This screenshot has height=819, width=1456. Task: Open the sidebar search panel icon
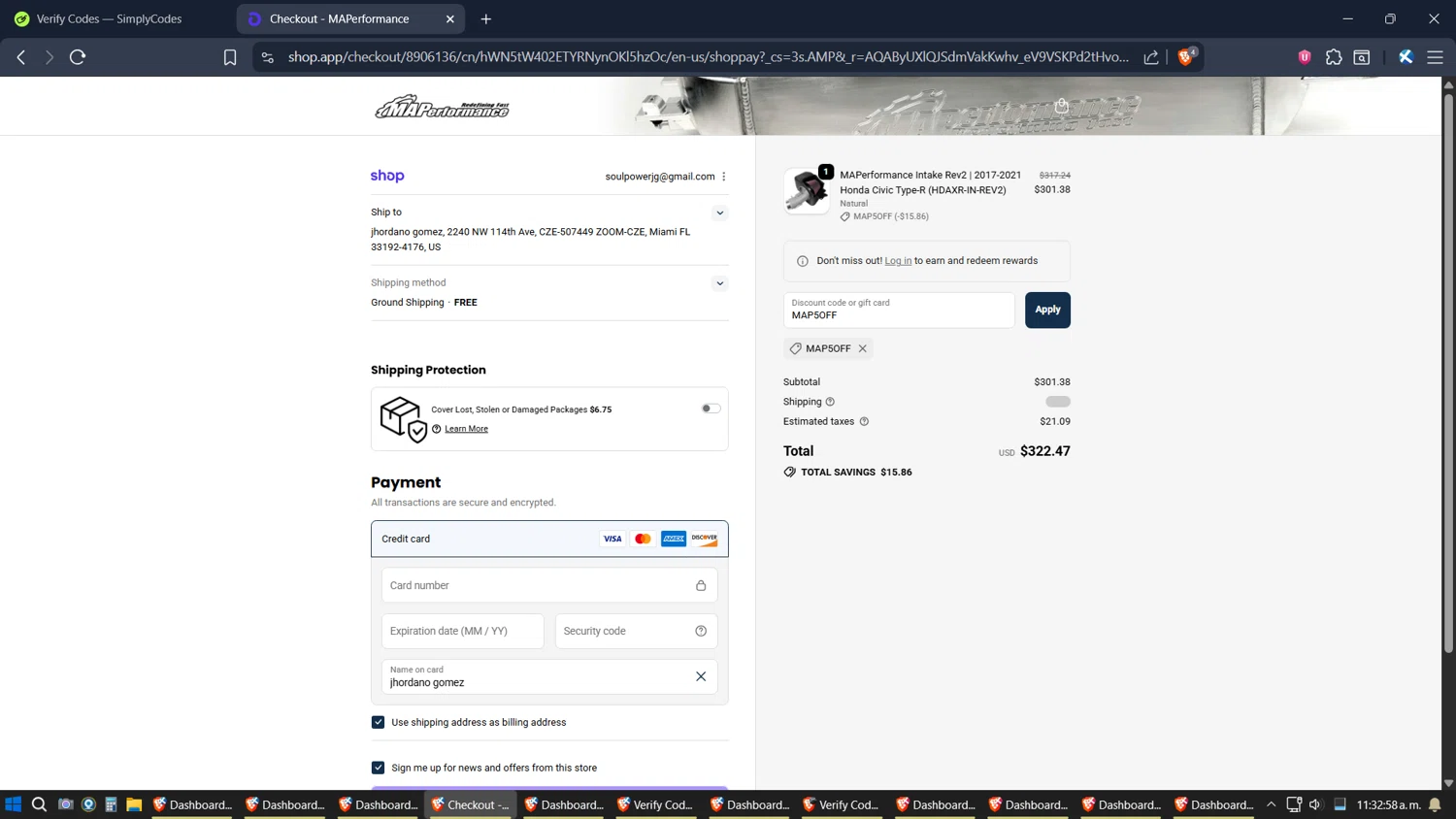(x=1362, y=57)
